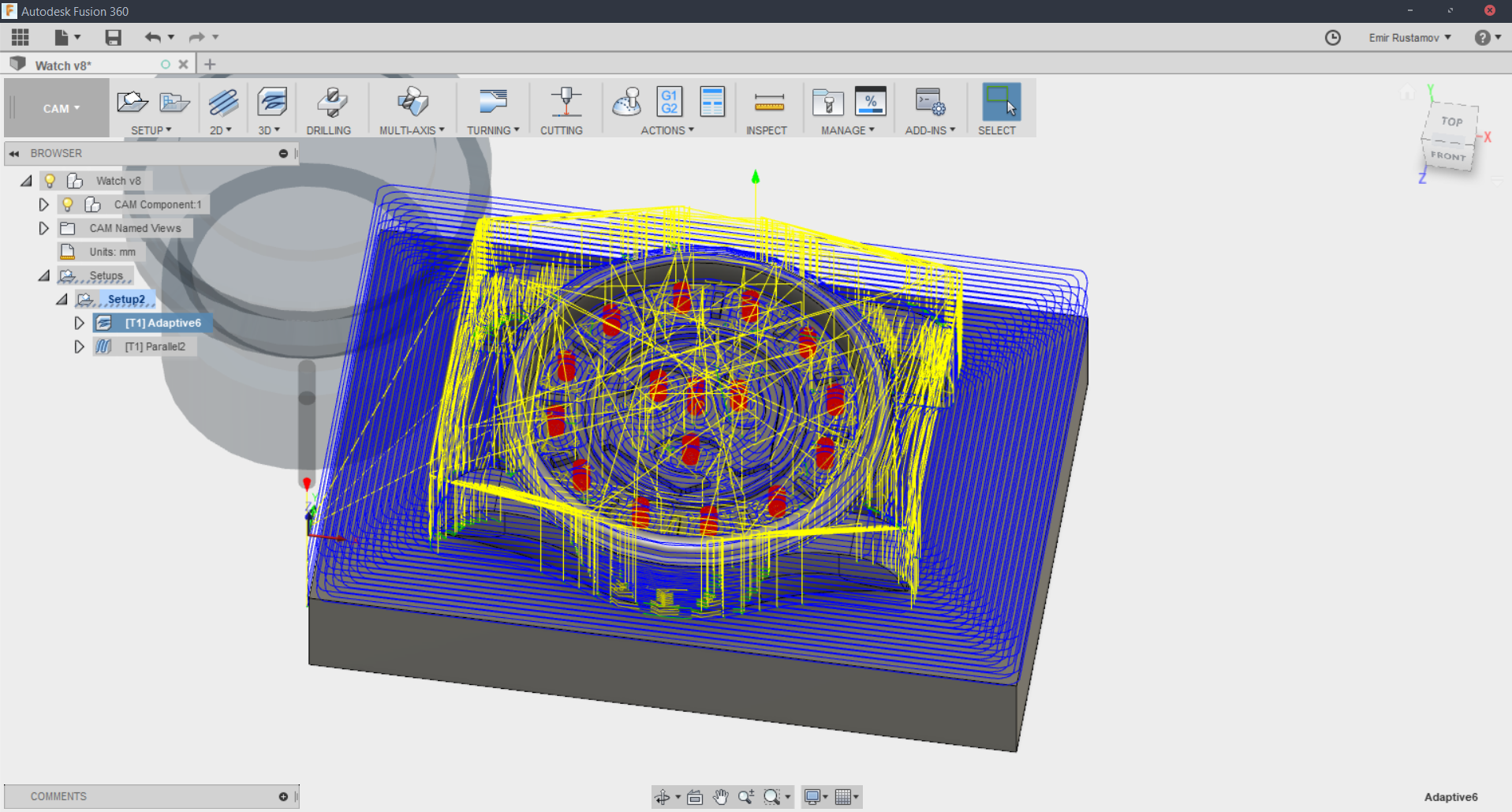
Task: Open the Emir Rustamov account dropdown
Action: click(x=1409, y=38)
